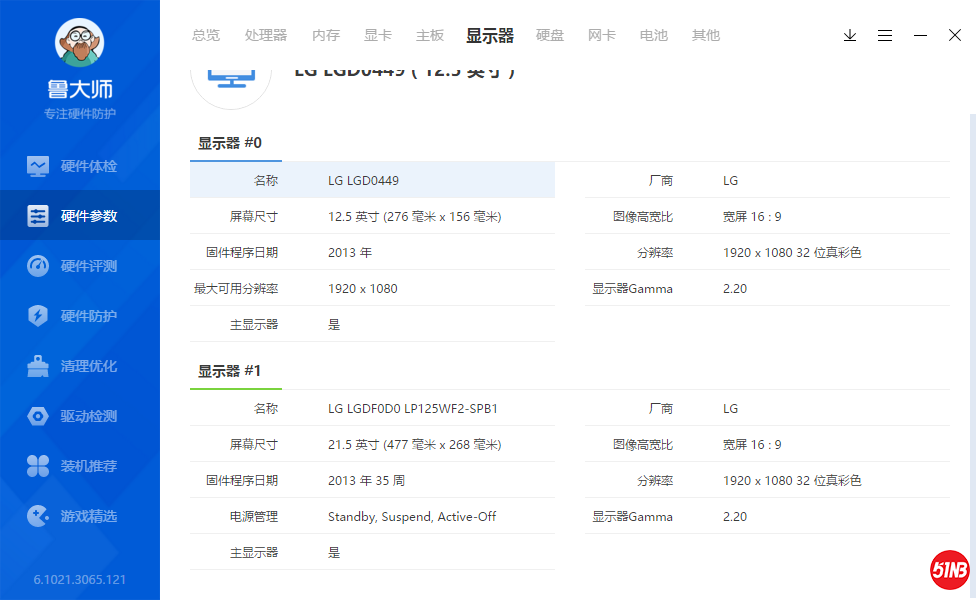This screenshot has width=980, height=600.
Task: Open 装机推荐 recommended apps icon
Action: (x=38, y=466)
